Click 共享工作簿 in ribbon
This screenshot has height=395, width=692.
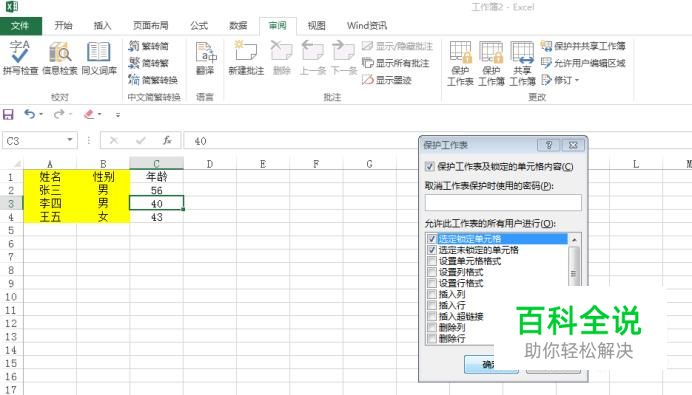(522, 63)
